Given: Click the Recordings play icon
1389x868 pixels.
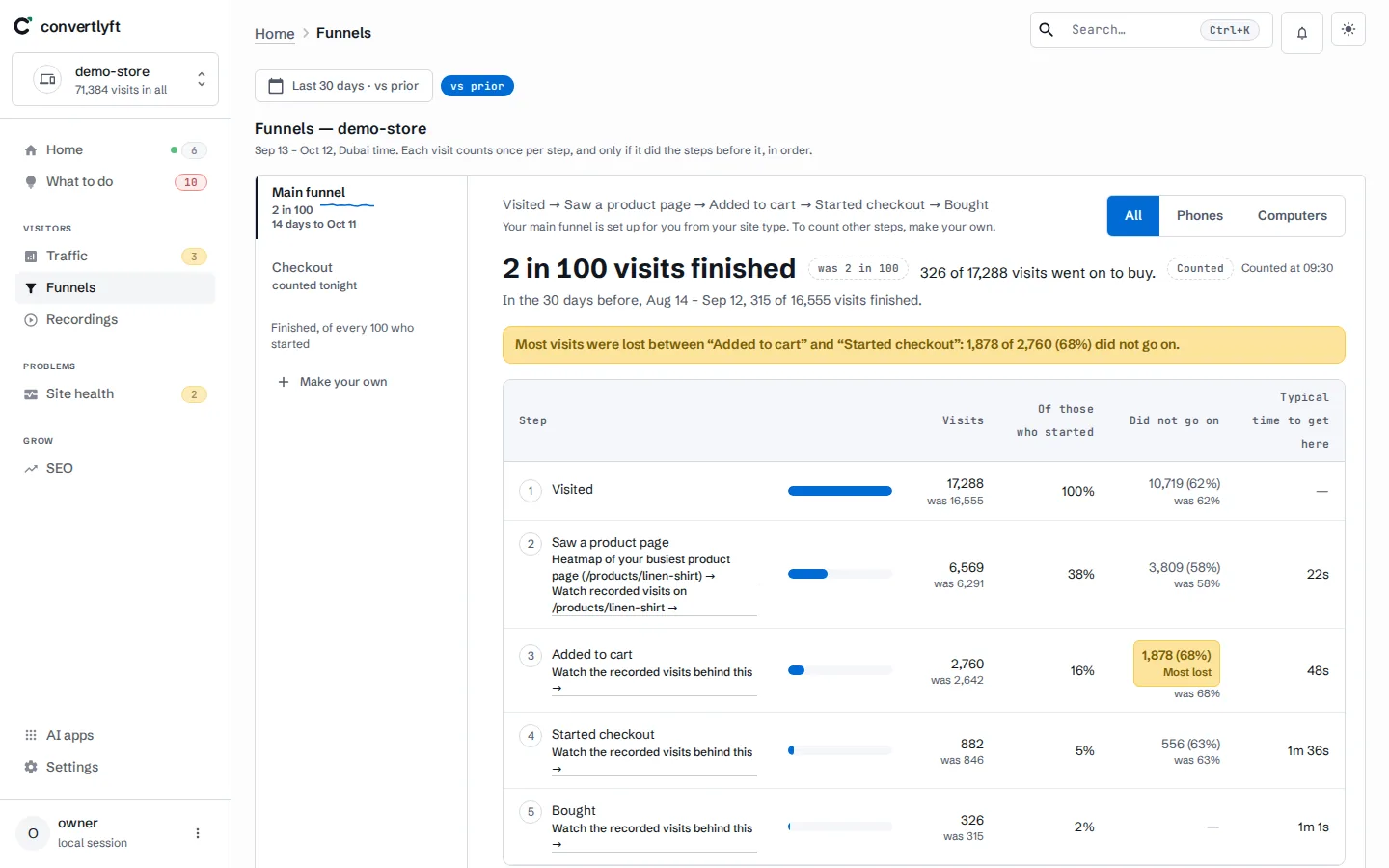Looking at the screenshot, I should 31,319.
